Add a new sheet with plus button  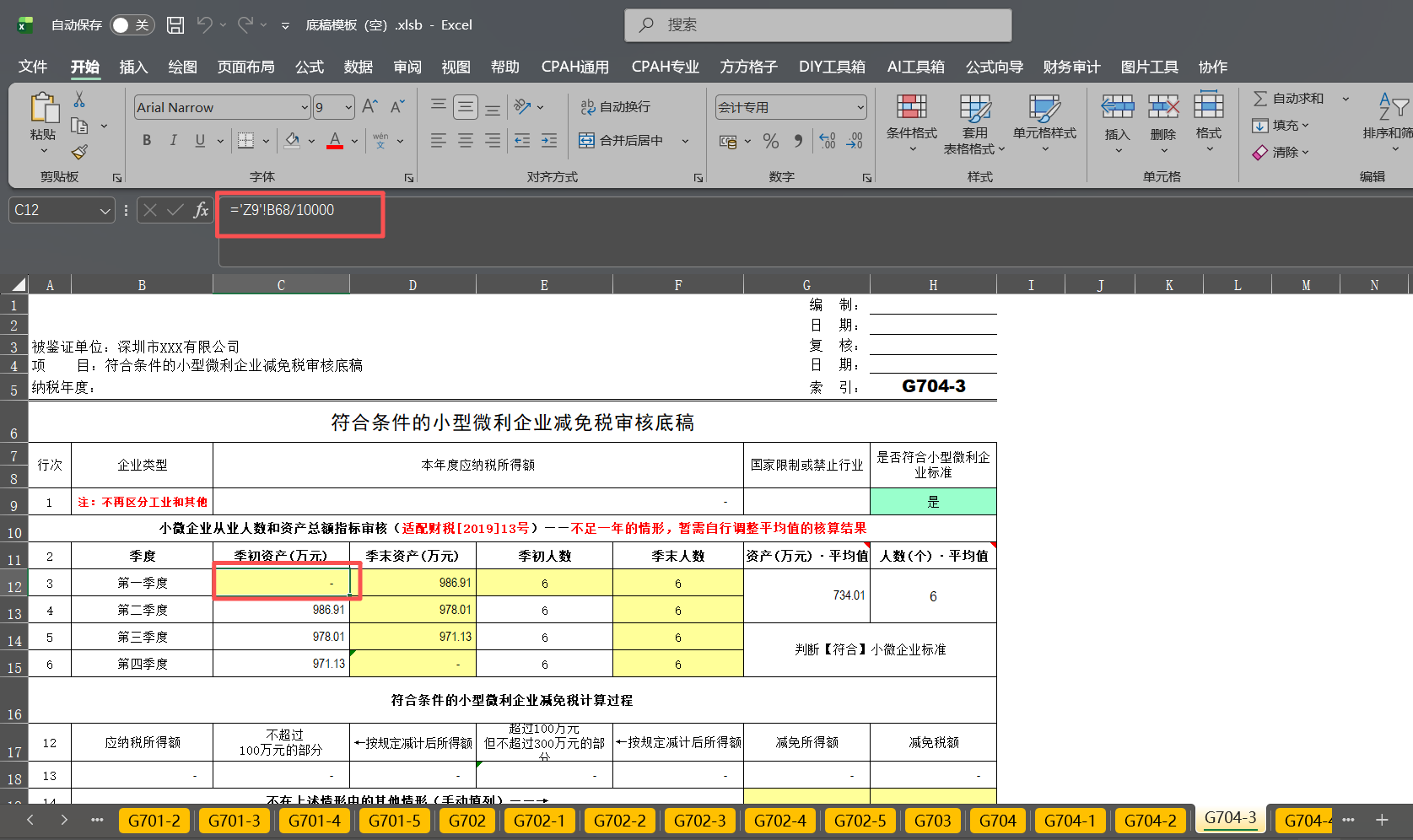point(1382,820)
